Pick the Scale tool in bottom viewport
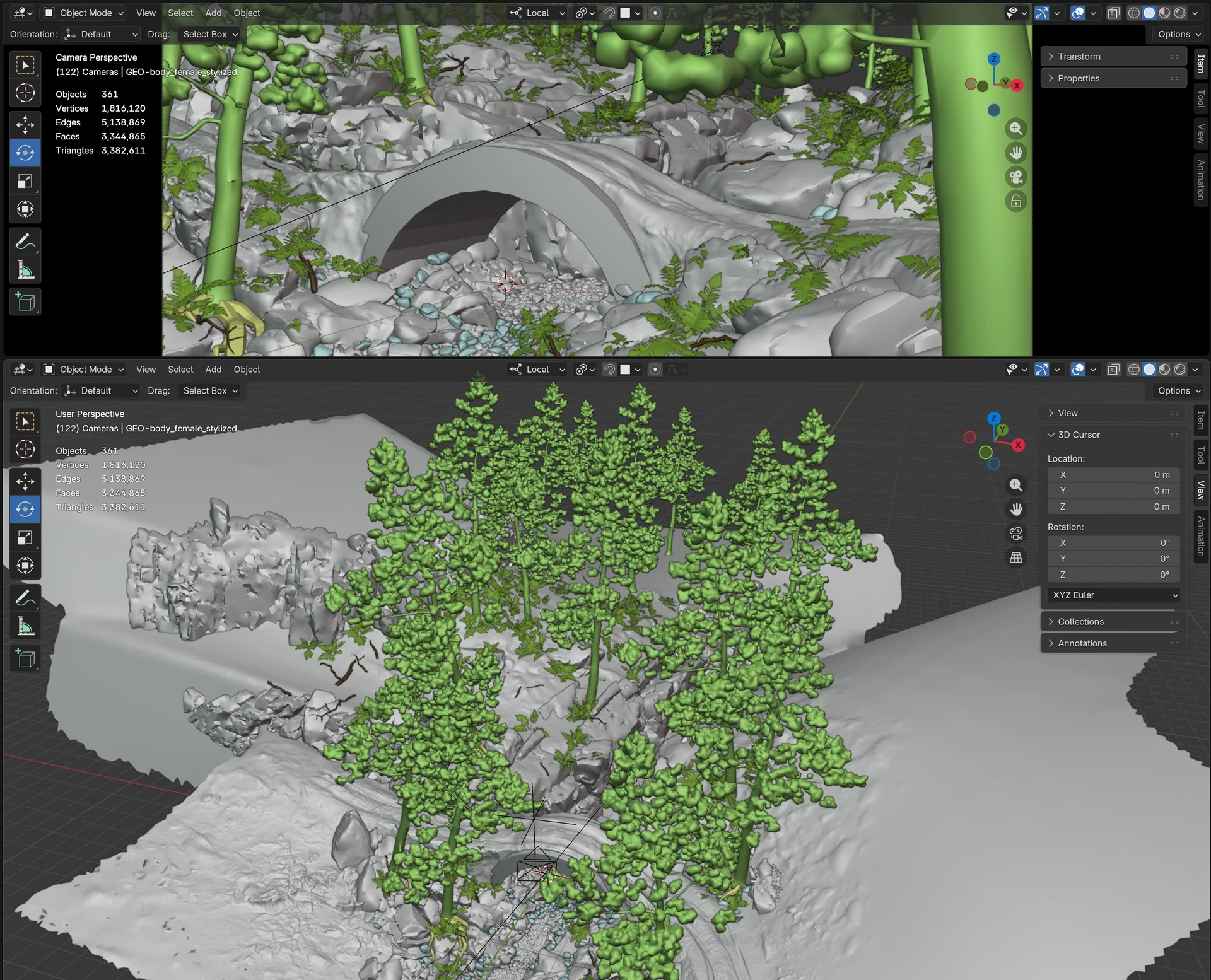This screenshot has height=980, width=1211. 25,537
